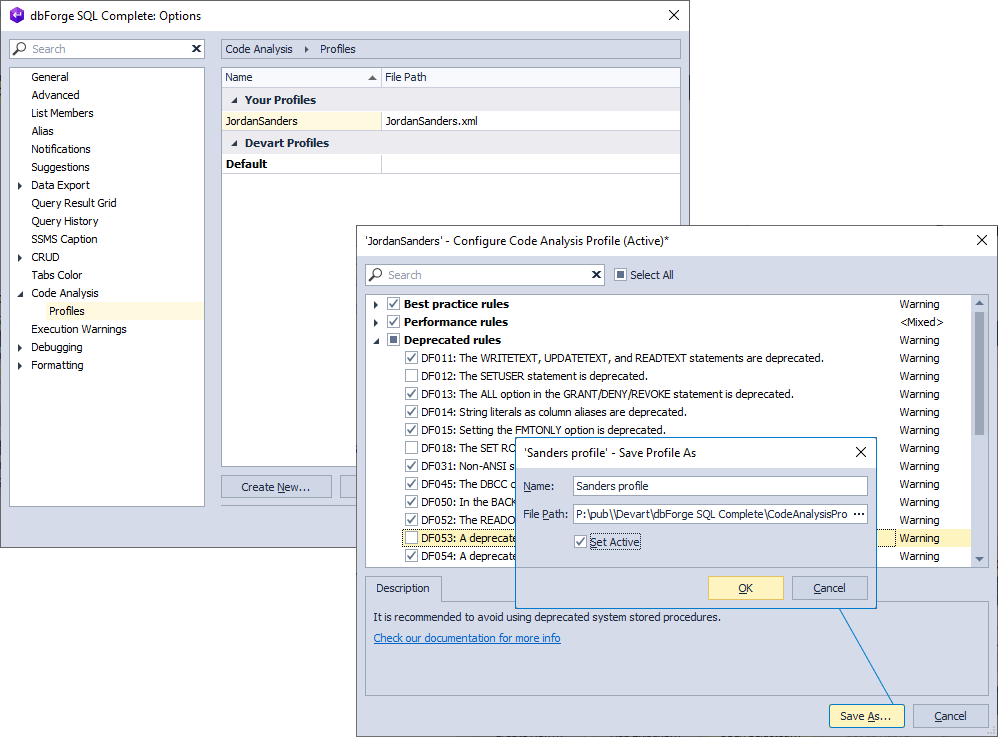Click the dbForge logo icon in Options title bar
The height and width of the screenshot is (737, 998).
pyautogui.click(x=17, y=15)
